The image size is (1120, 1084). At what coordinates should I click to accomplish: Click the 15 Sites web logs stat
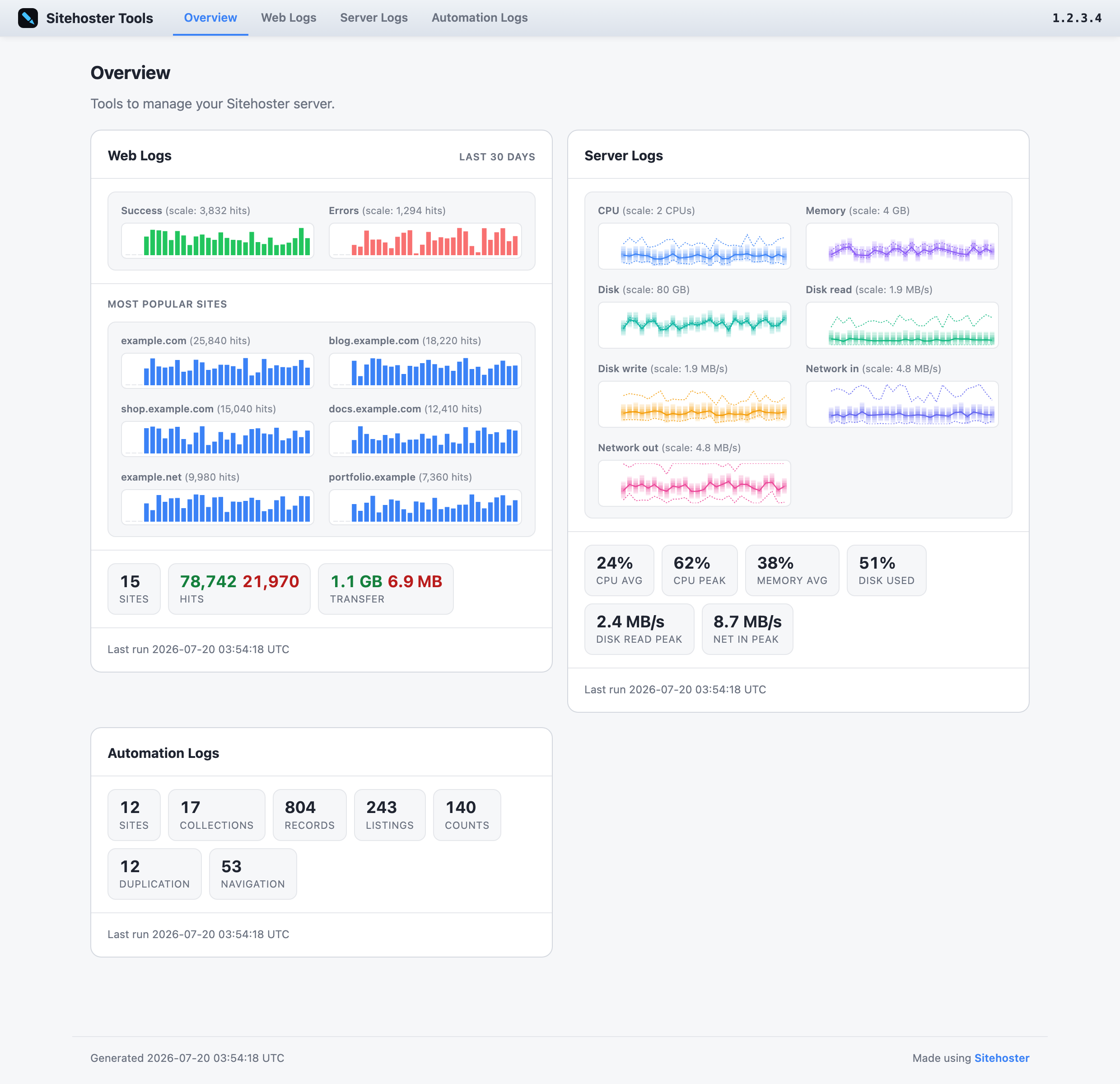click(x=134, y=589)
